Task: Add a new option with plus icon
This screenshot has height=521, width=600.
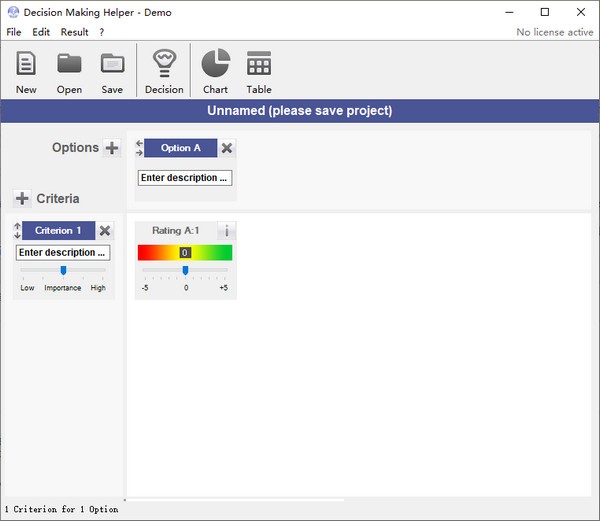Action: (112, 148)
